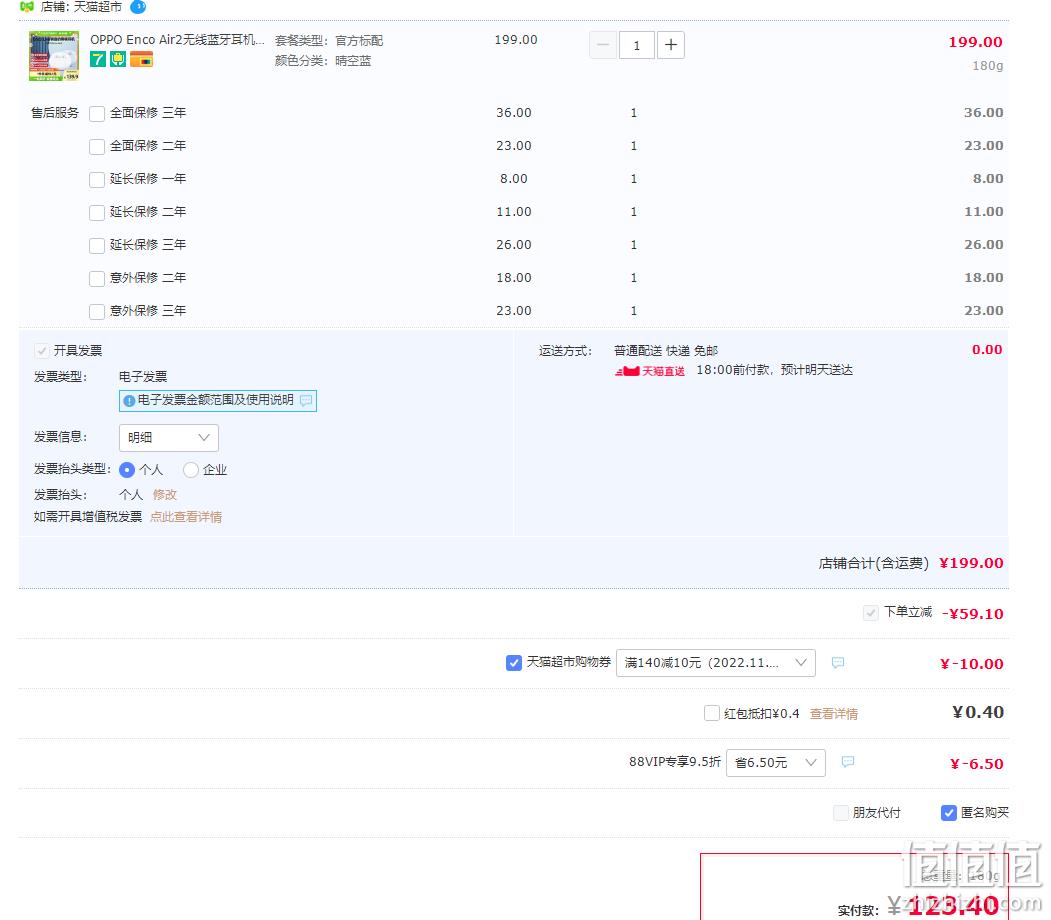Click 套餐类型: 官方标配 text
Image resolution: width=1051 pixels, height=920 pixels.
pos(328,40)
